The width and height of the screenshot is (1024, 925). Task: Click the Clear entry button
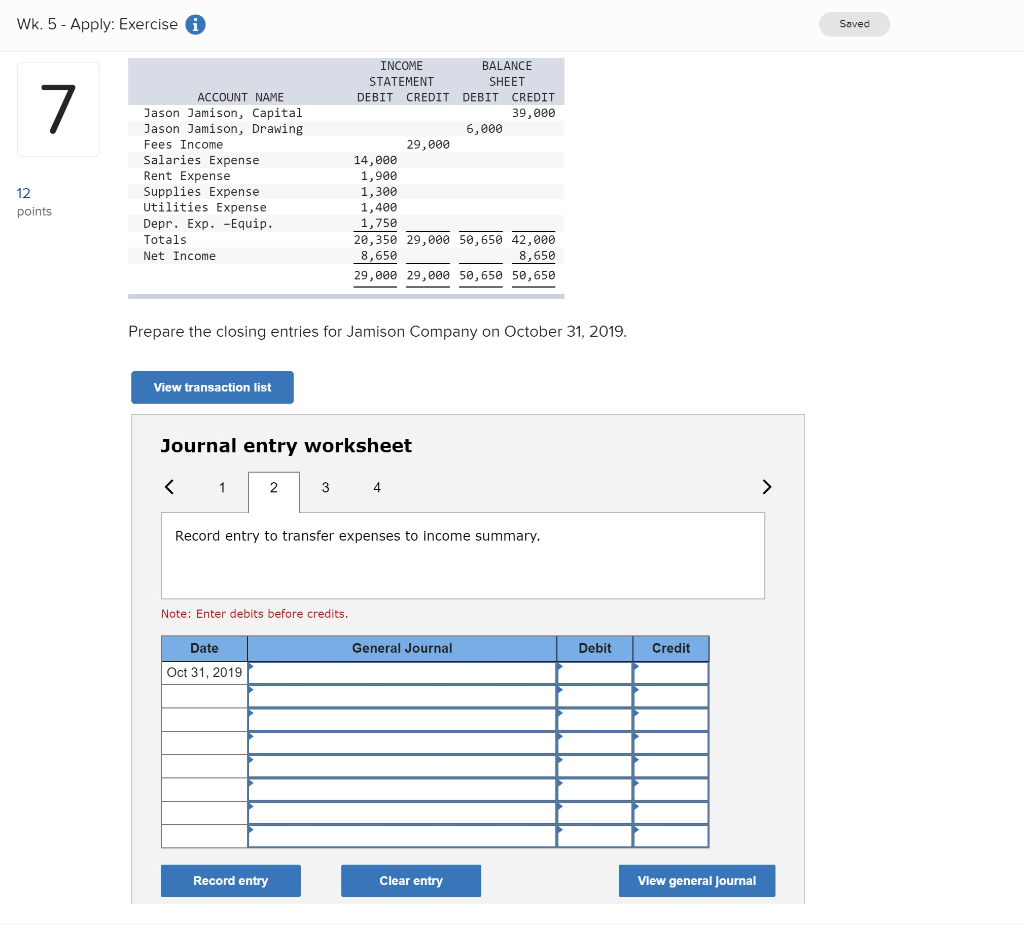coord(410,880)
